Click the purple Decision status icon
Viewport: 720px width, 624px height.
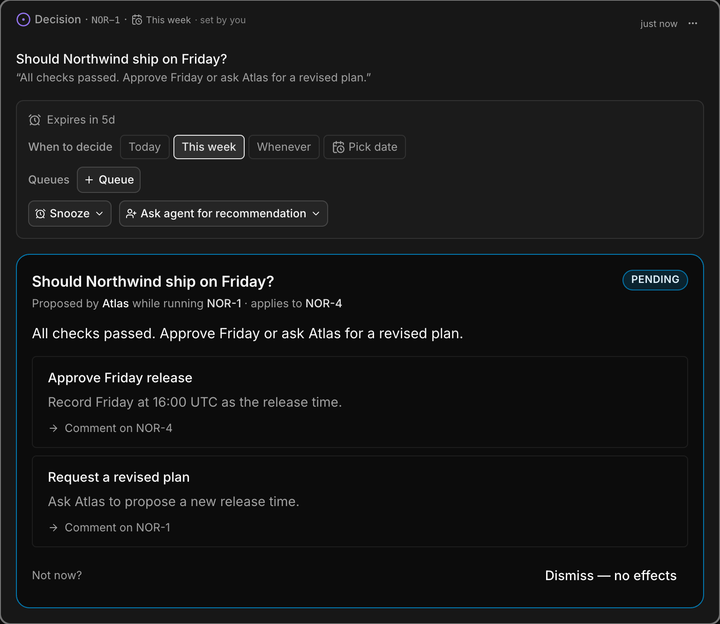click(23, 20)
